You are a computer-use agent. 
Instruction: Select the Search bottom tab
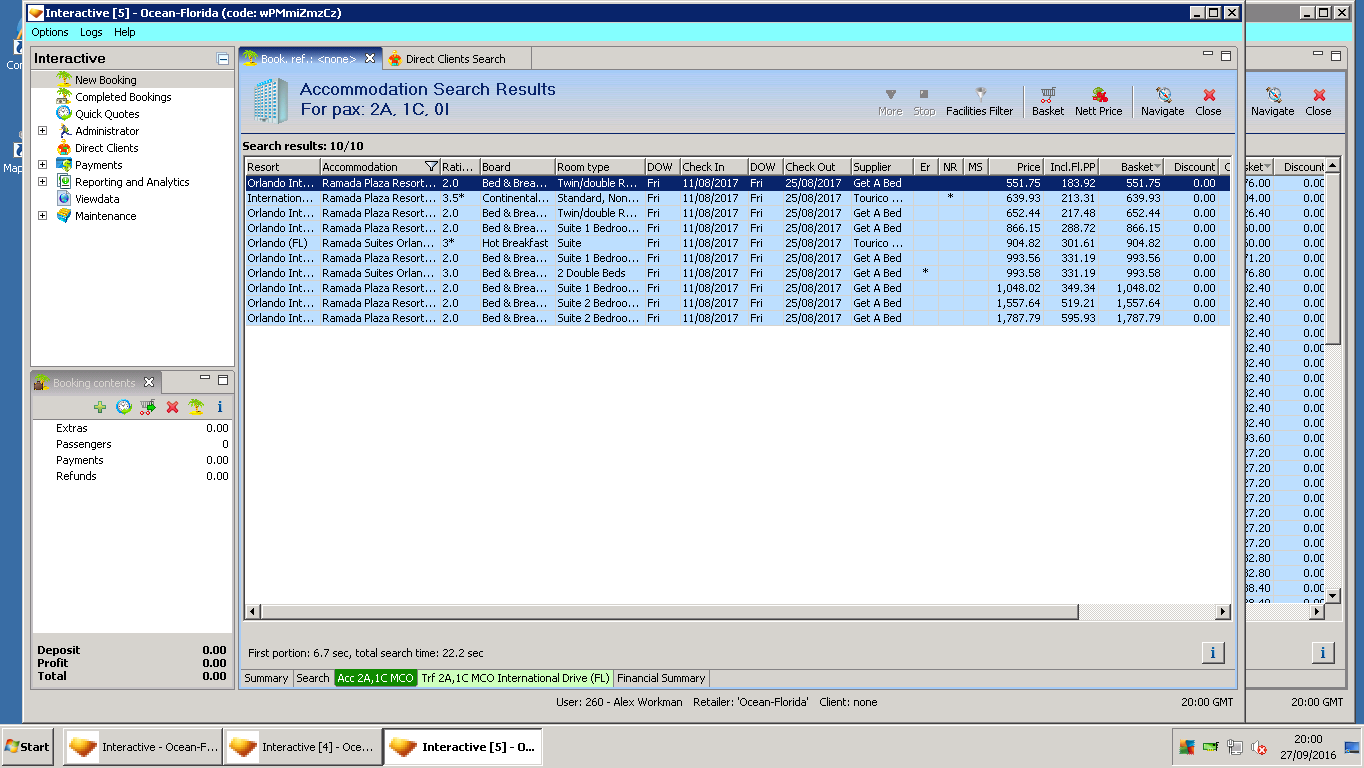pos(313,678)
